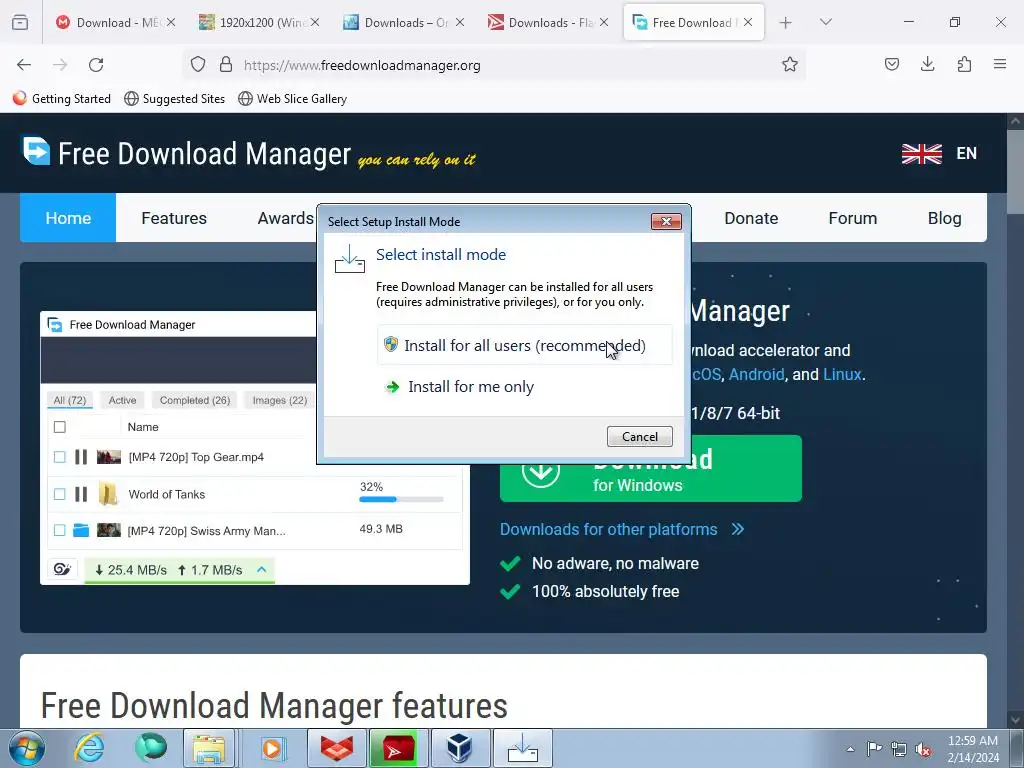Viewport: 1024px width, 768px height.
Task: Show hidden system tray icons
Action: point(850,749)
